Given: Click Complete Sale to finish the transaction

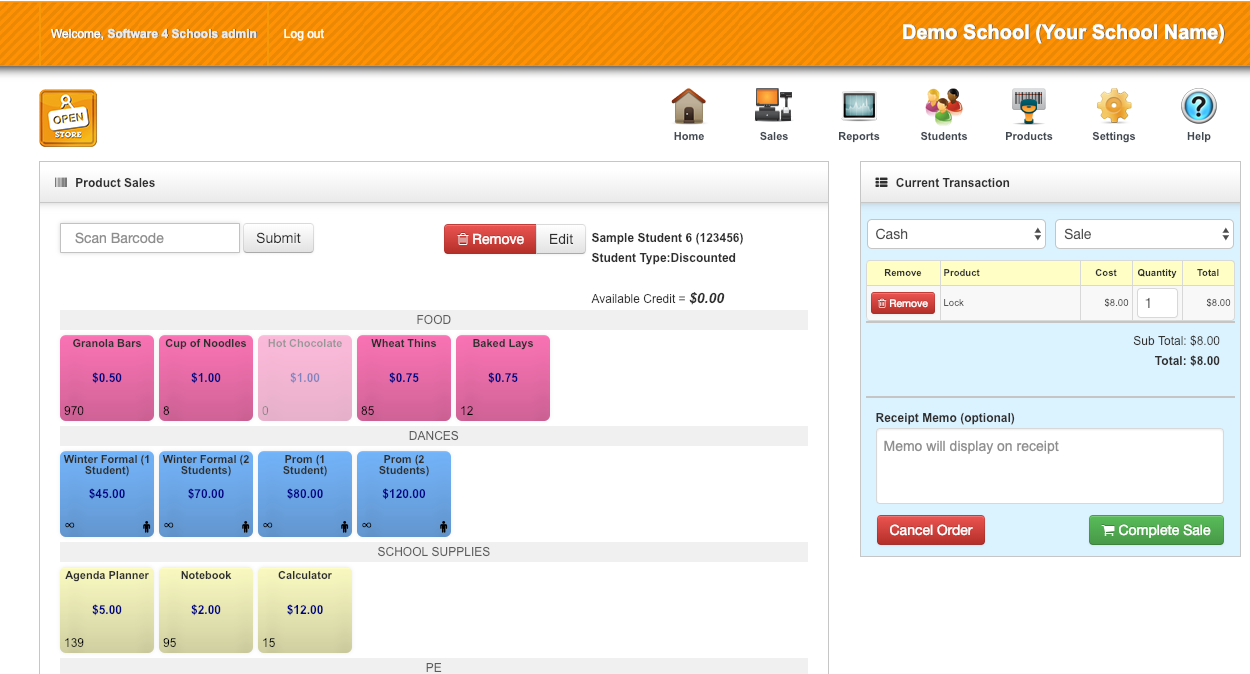Looking at the screenshot, I should click(x=1156, y=530).
